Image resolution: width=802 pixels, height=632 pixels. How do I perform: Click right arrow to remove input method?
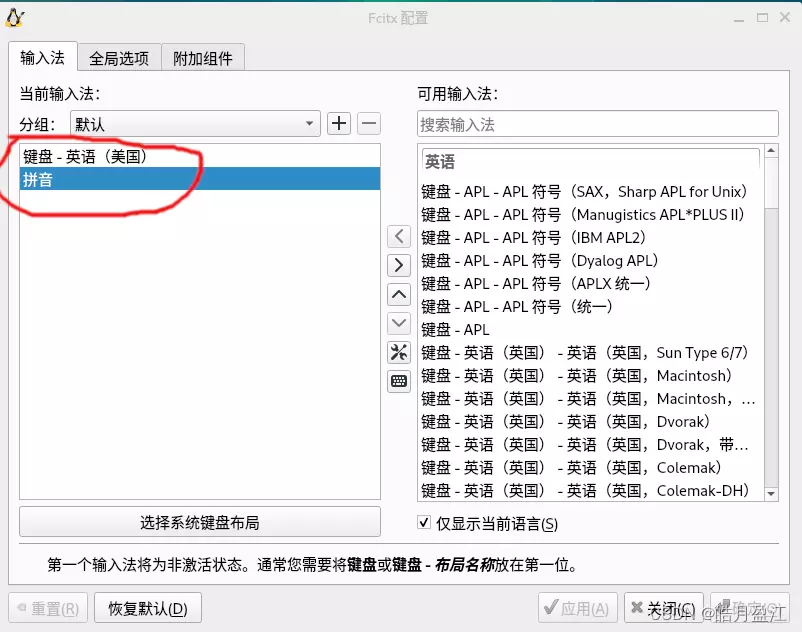399,265
